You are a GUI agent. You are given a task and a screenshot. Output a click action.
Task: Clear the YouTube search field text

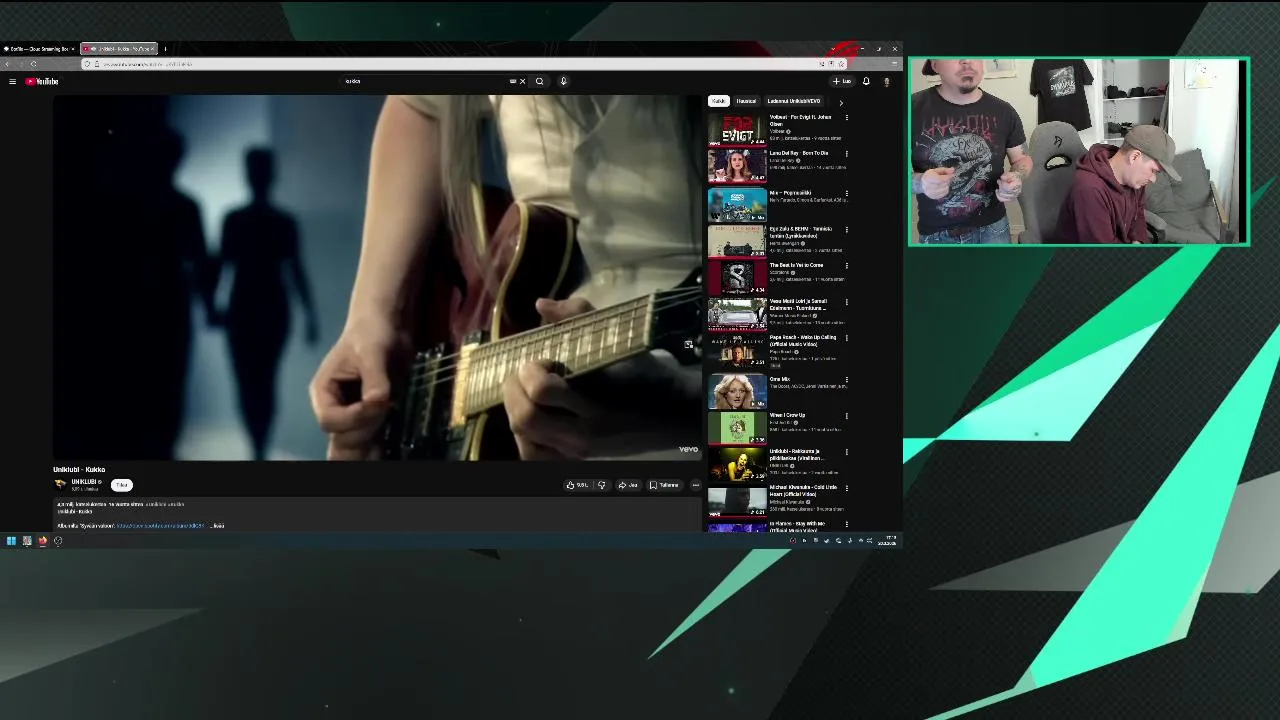pyautogui.click(x=522, y=81)
